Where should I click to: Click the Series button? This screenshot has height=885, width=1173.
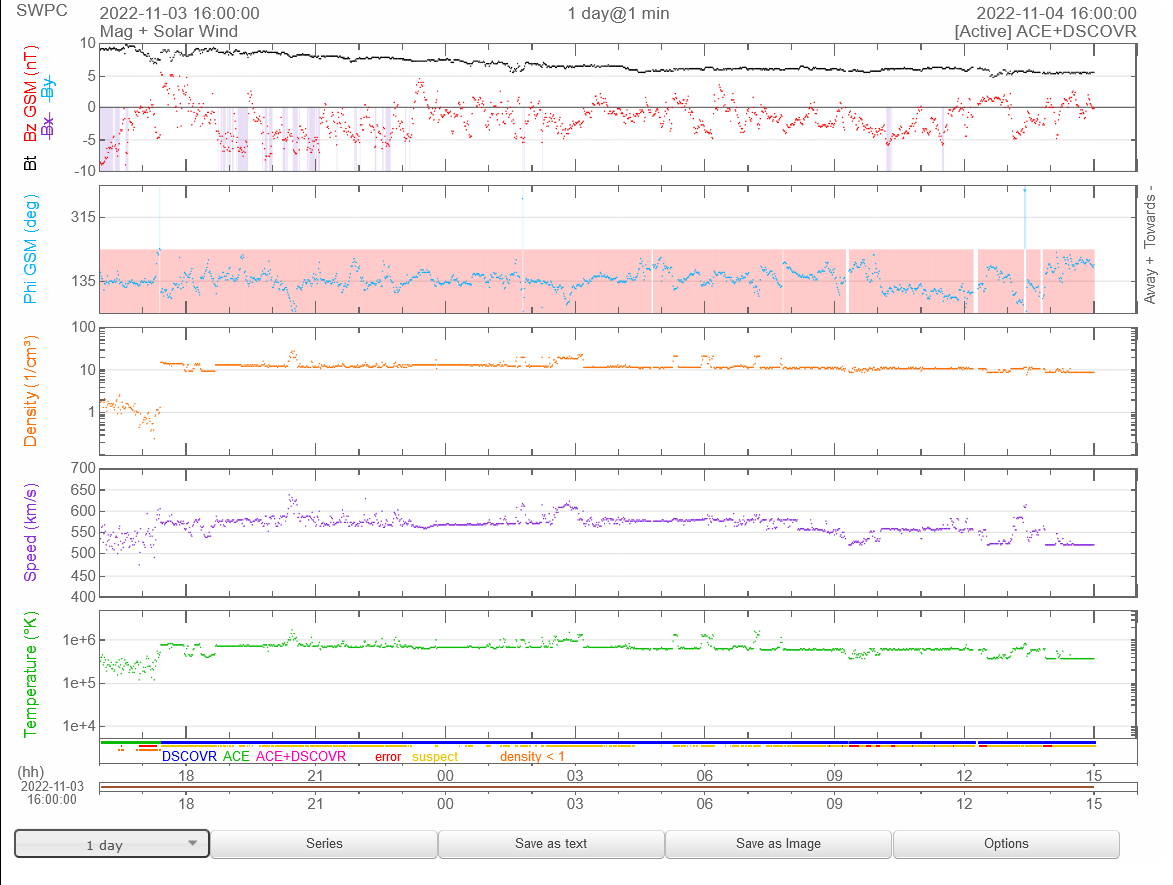coord(323,843)
